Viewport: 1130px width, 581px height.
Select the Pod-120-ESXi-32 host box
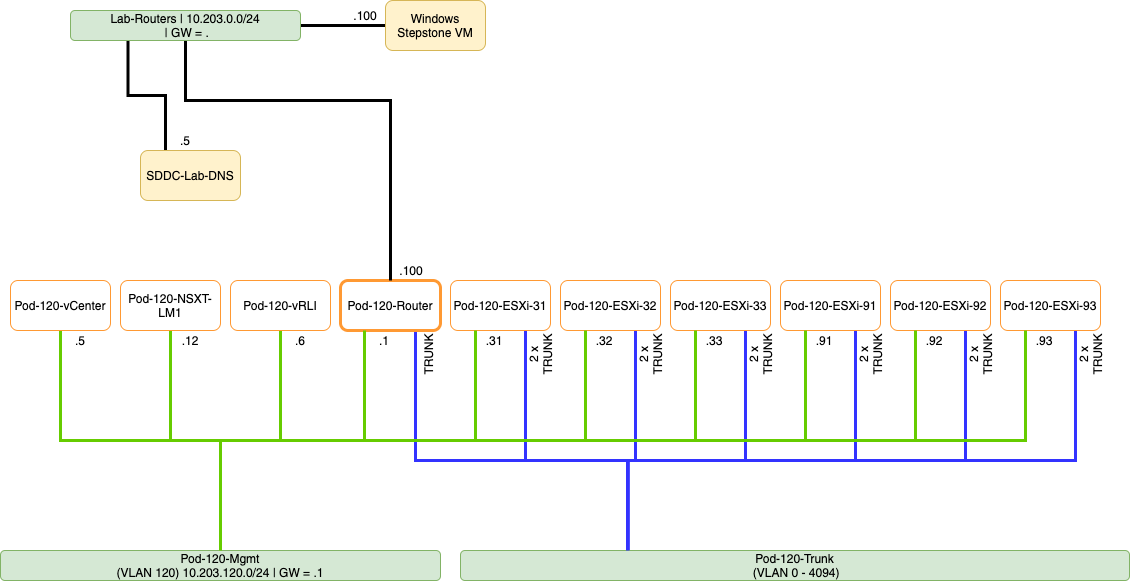[610, 305]
